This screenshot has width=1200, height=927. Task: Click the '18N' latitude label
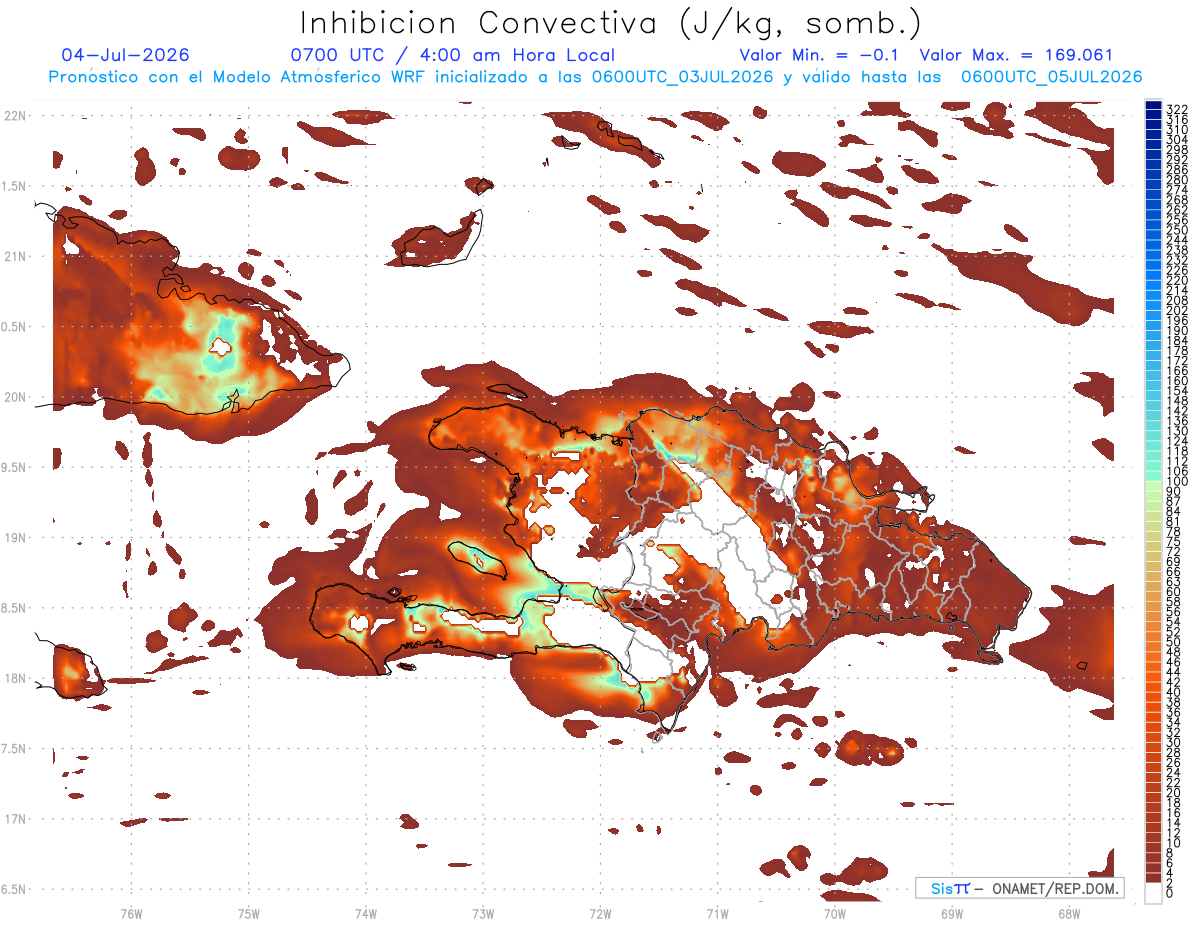point(14,678)
